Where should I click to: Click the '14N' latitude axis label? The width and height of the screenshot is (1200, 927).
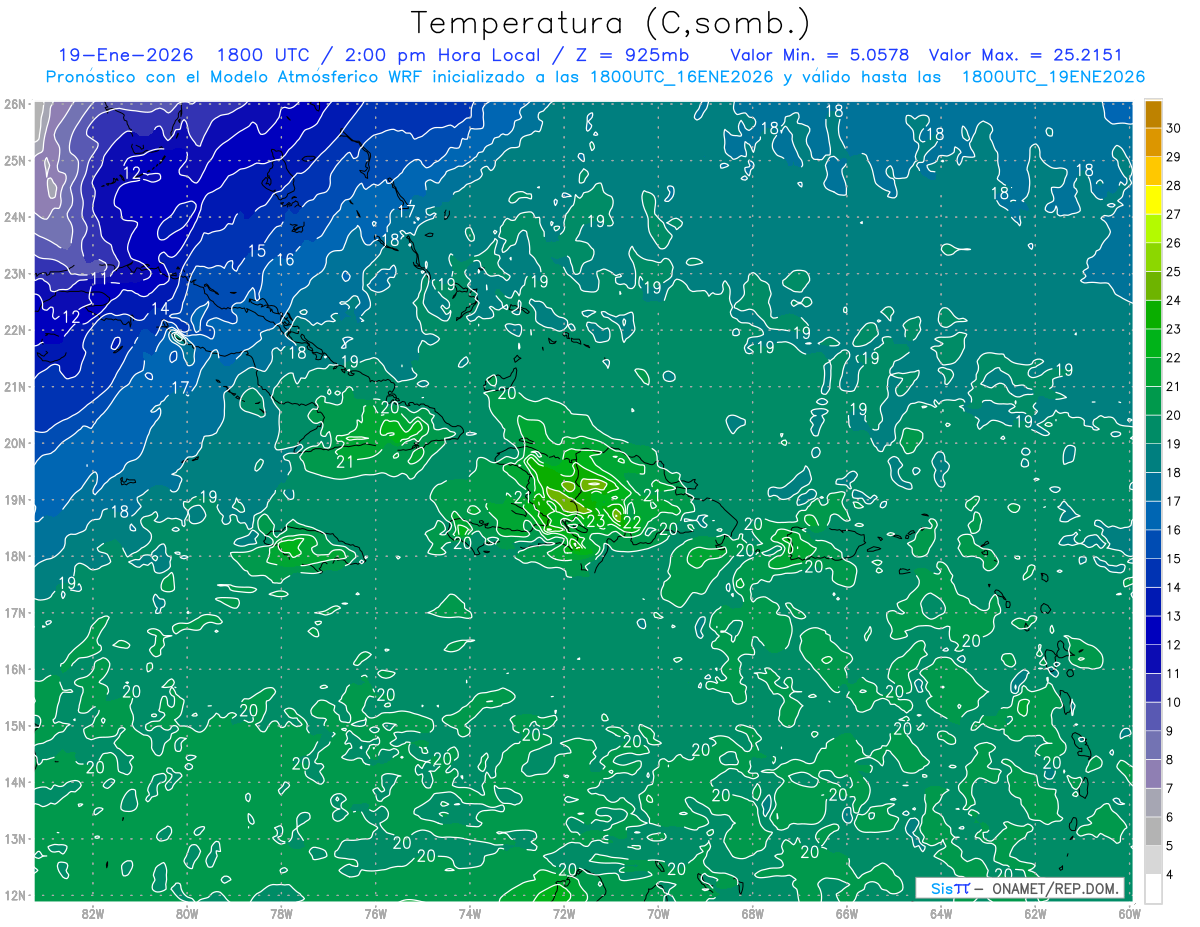pyautogui.click(x=14, y=782)
